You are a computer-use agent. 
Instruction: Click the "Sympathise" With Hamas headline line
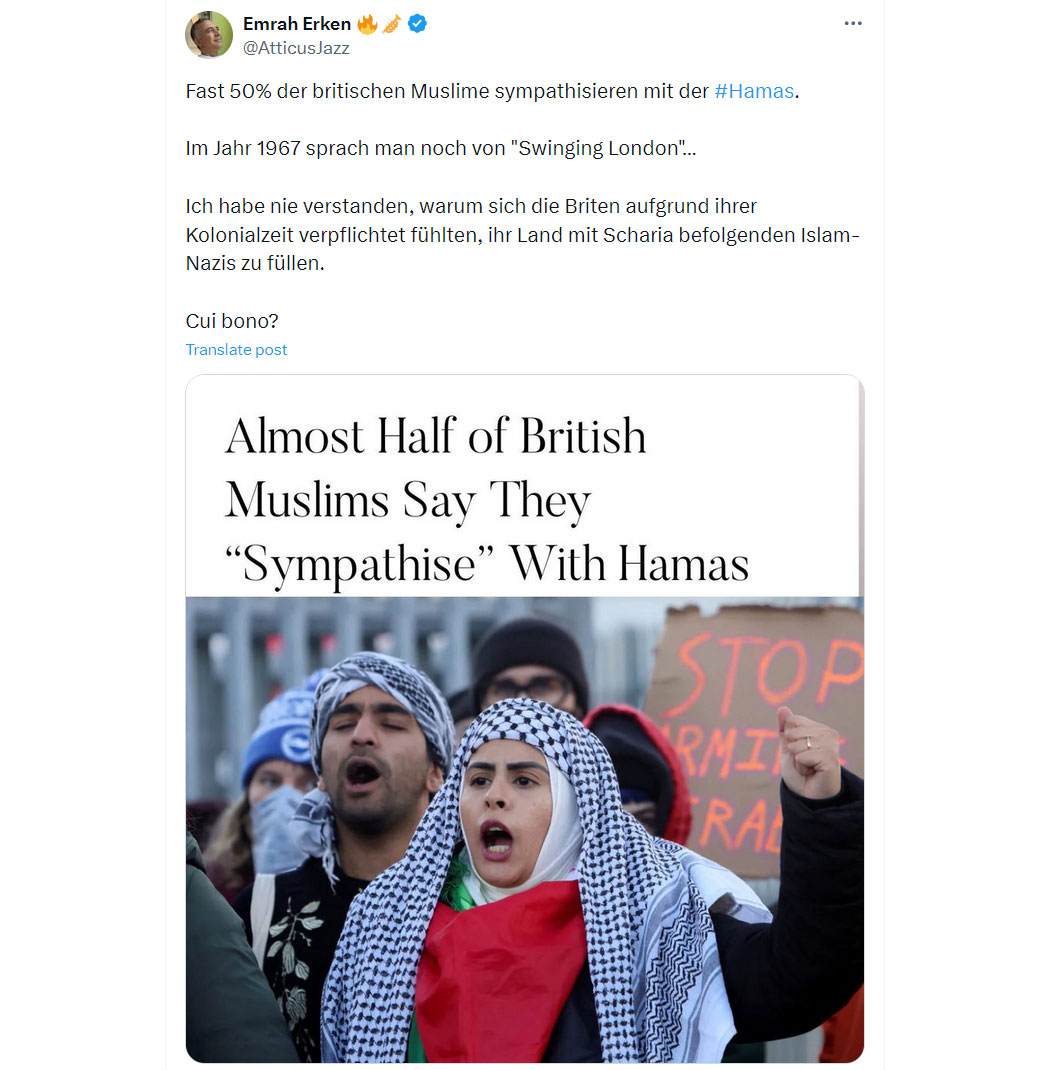486,564
